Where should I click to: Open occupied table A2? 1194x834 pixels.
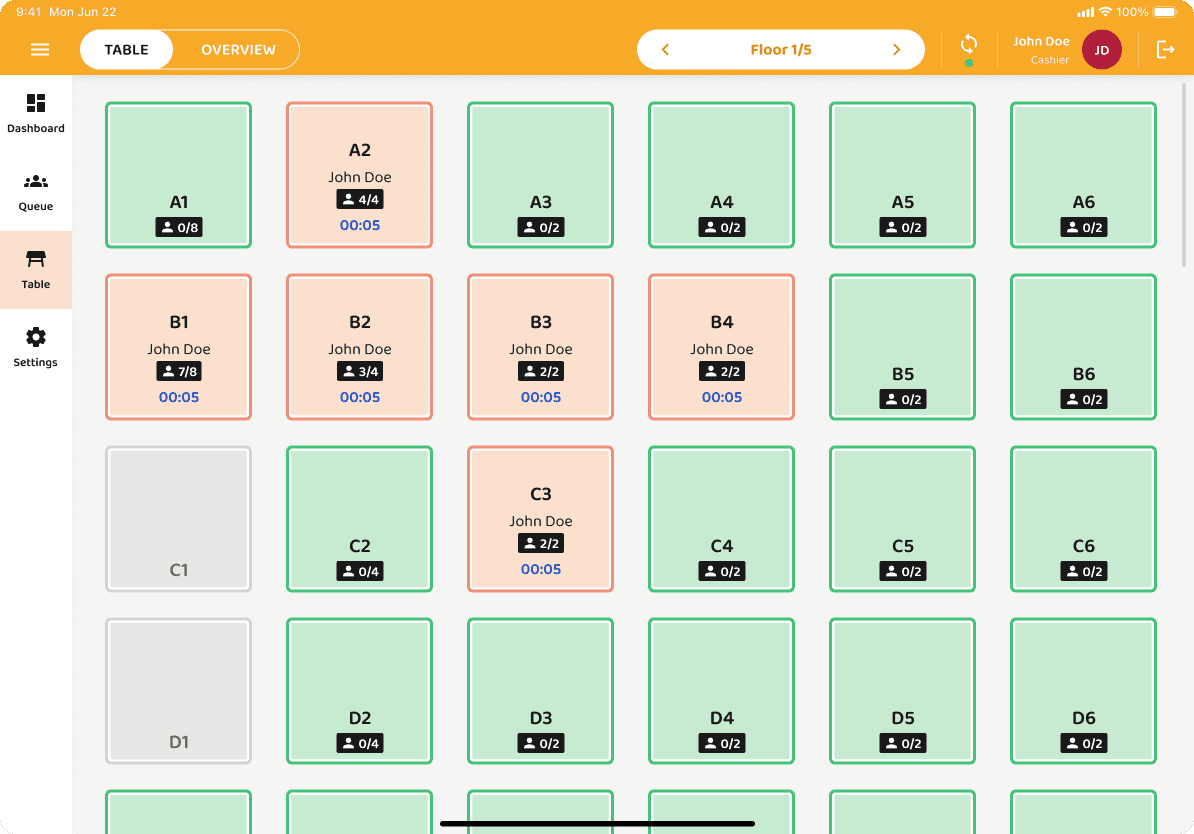359,175
